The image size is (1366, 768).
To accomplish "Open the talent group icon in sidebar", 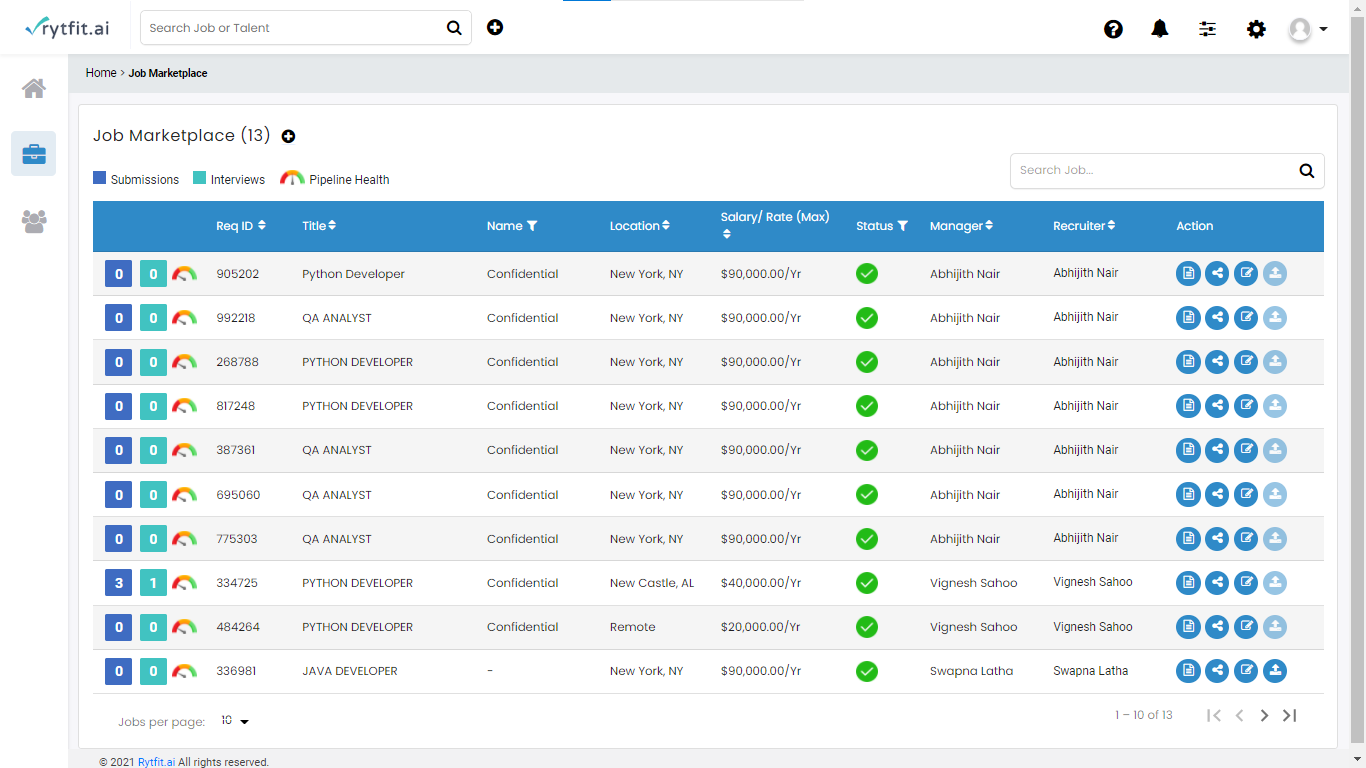I will coord(34,221).
